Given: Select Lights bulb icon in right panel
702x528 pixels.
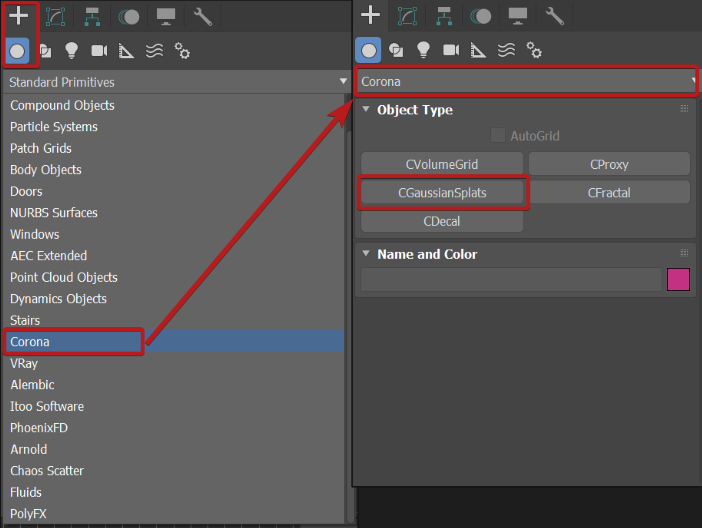Looking at the screenshot, I should (424, 50).
